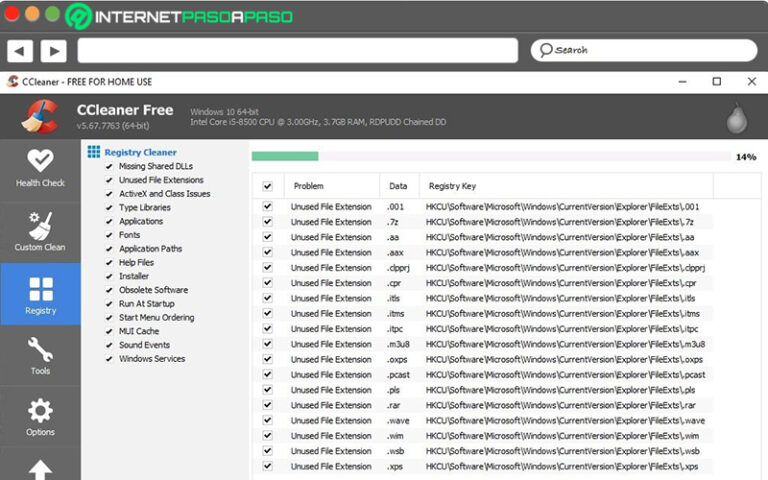
Task: Toggle Missing Shared DLLs option
Action: click(109, 166)
